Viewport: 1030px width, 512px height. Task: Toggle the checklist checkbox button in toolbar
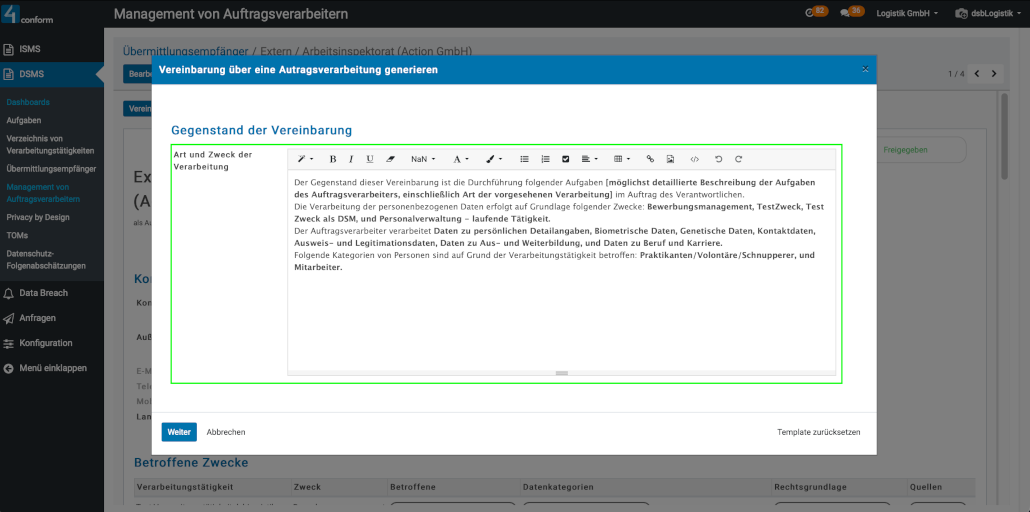tap(565, 159)
